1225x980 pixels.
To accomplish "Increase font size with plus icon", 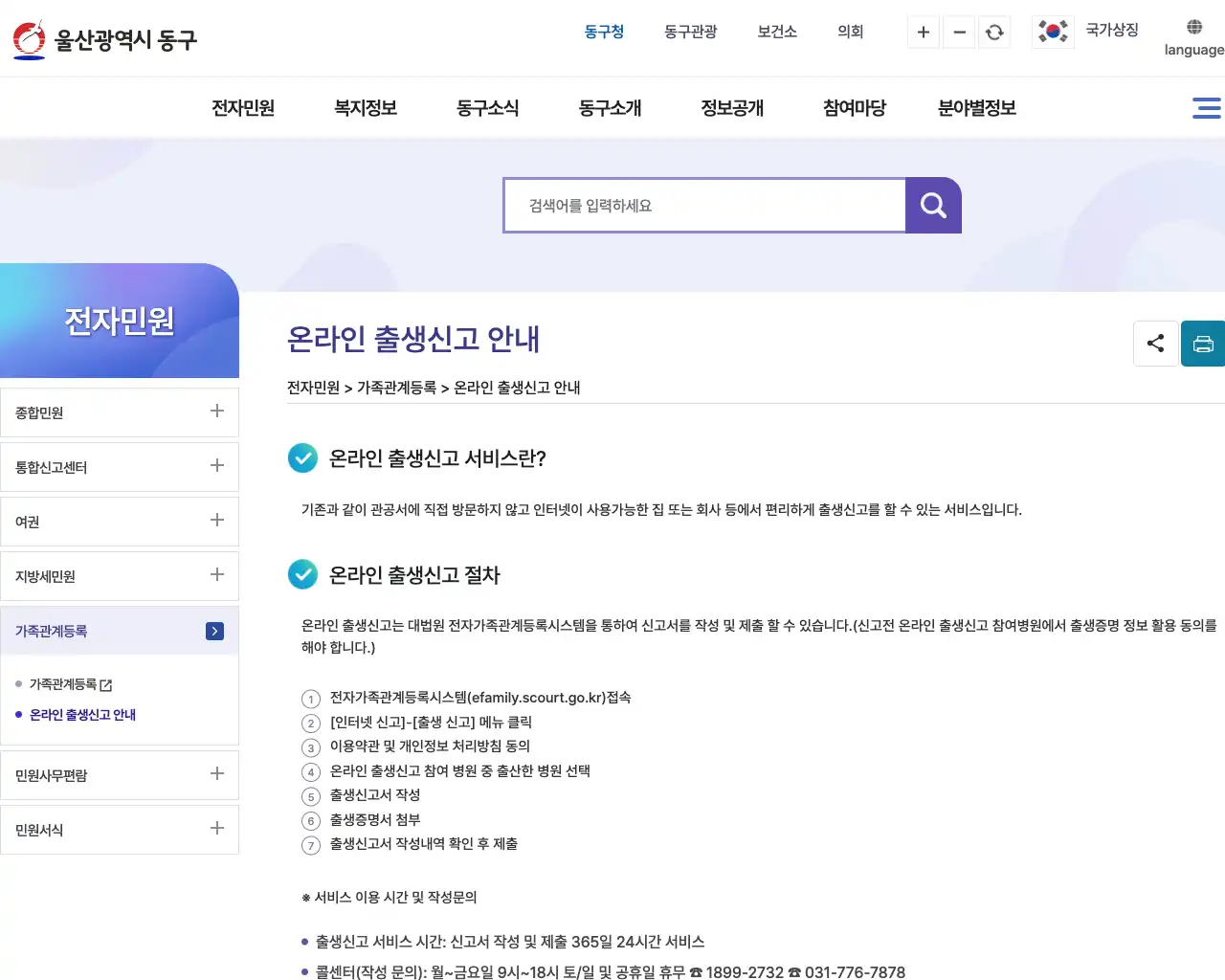I will coord(924,33).
